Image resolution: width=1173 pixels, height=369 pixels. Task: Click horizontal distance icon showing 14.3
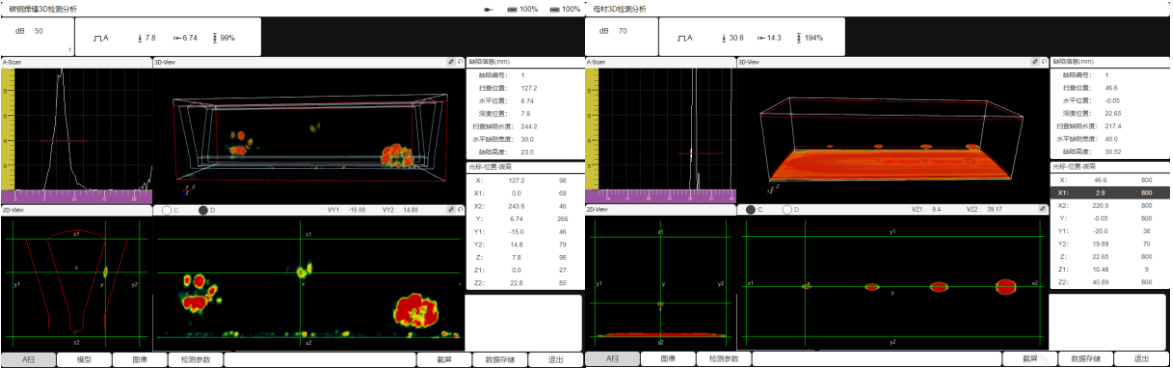761,37
